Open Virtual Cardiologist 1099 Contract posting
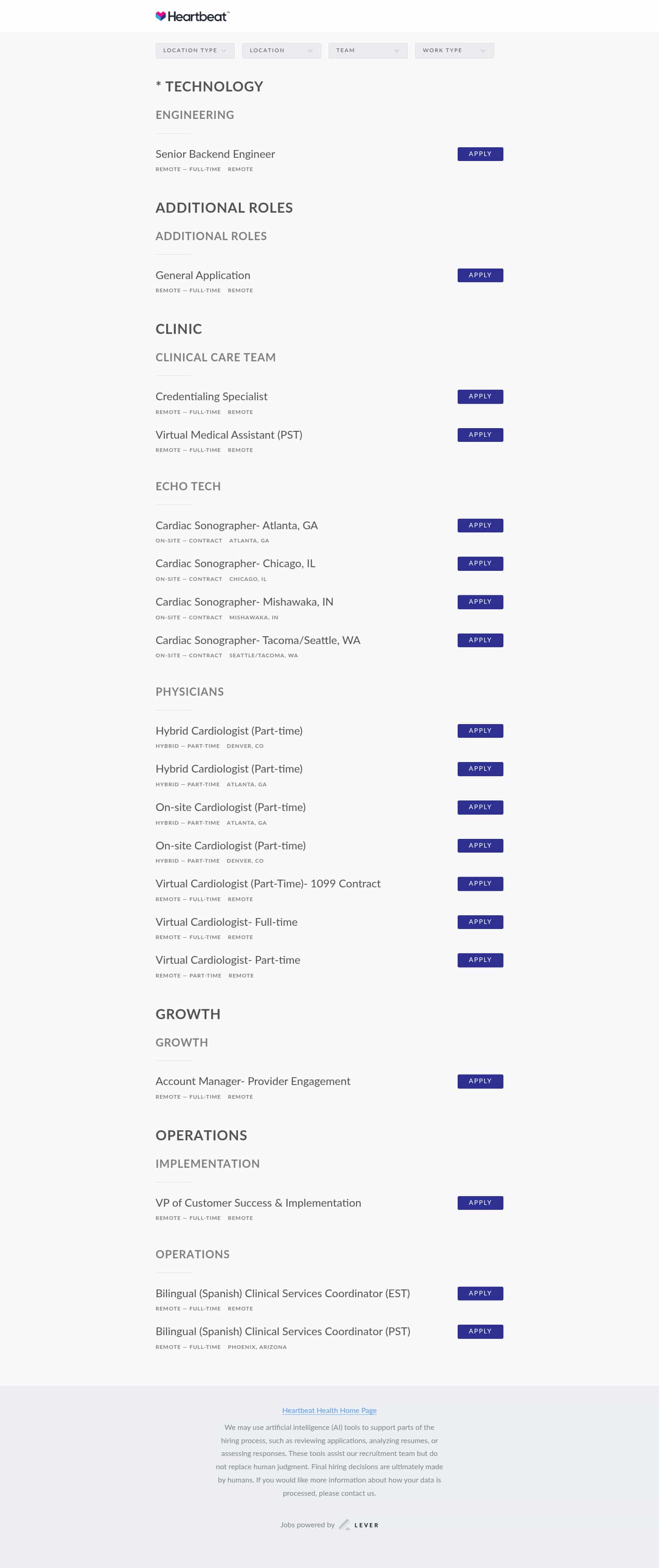The width and height of the screenshot is (659, 1568). 268,884
